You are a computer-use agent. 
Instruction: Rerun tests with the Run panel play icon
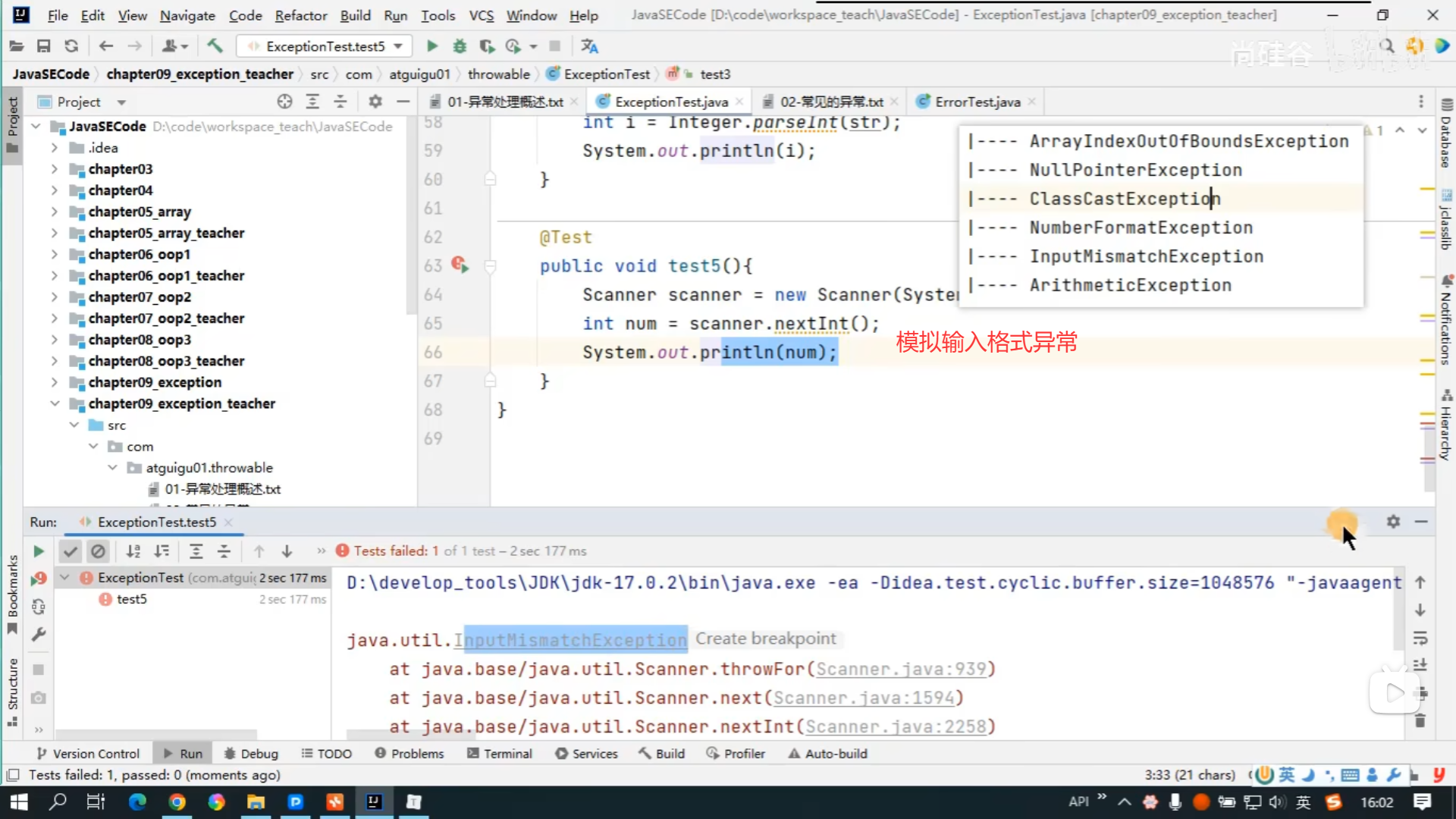click(x=39, y=551)
